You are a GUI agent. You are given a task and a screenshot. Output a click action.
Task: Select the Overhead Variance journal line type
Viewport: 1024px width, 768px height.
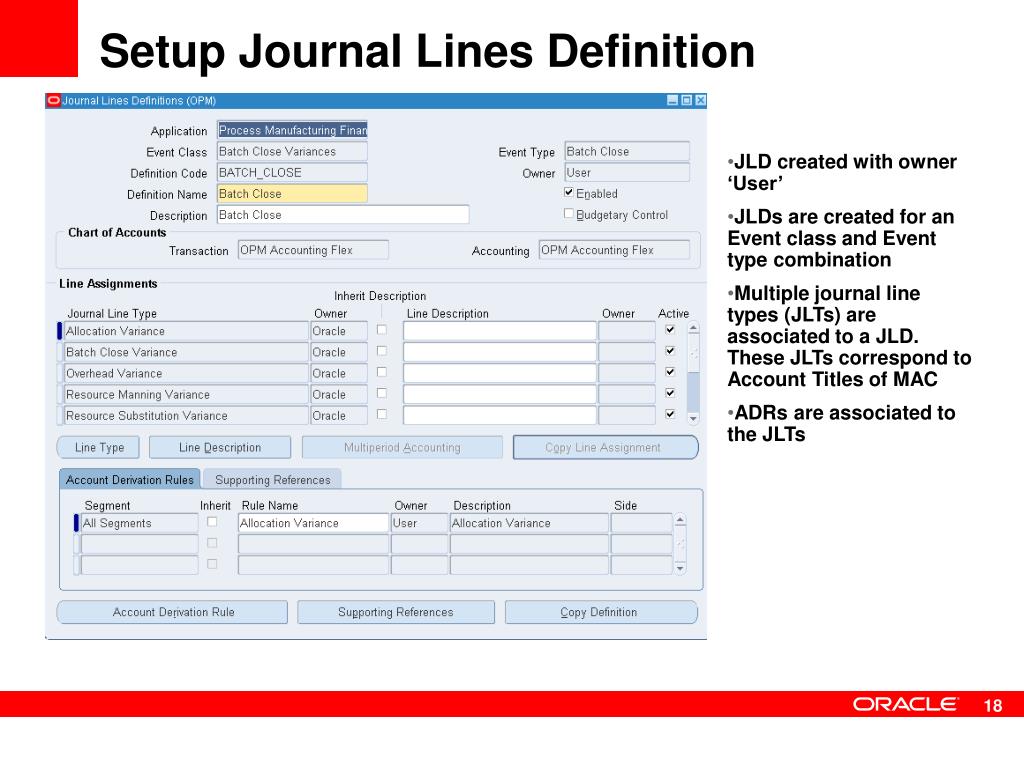click(186, 374)
